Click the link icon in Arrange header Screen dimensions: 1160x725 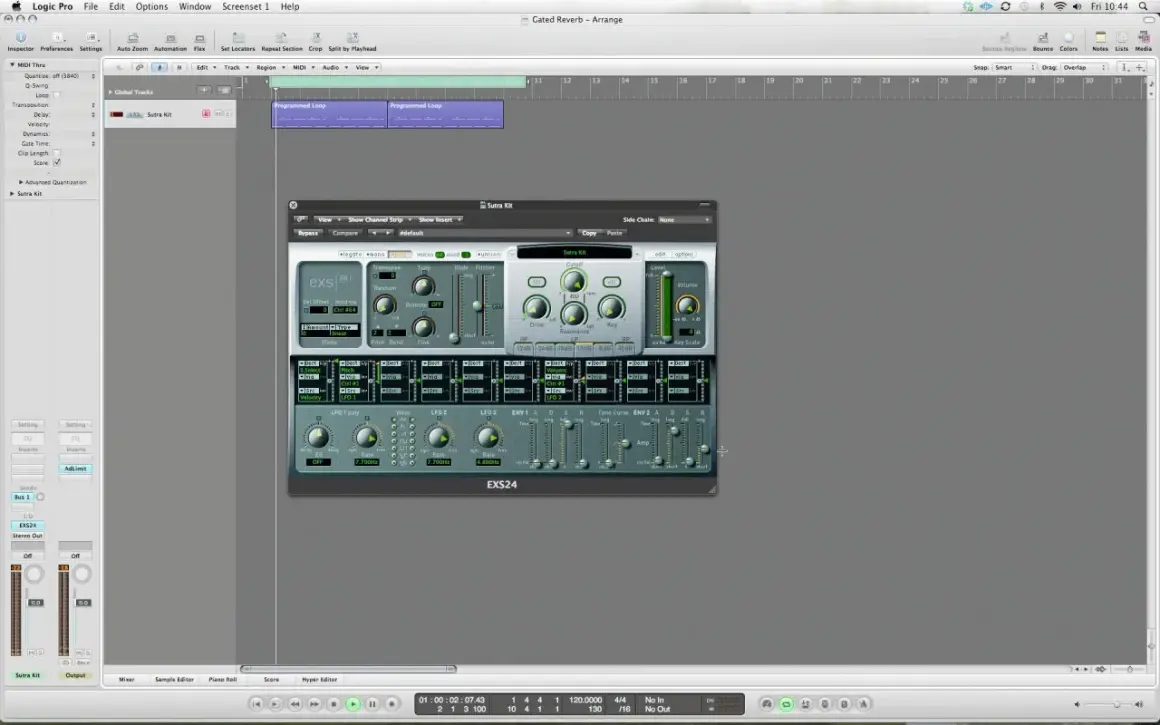click(x=139, y=67)
